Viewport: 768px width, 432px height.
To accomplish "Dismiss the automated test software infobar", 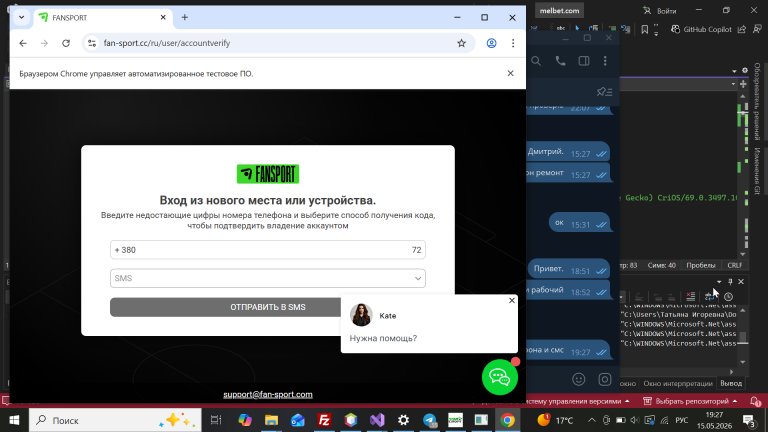I will (510, 73).
